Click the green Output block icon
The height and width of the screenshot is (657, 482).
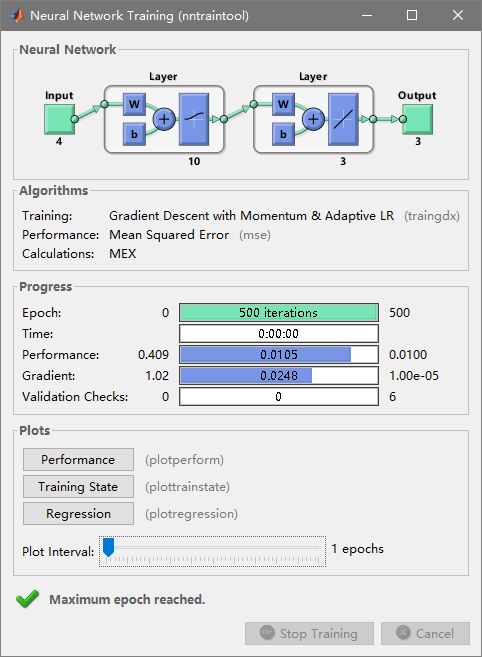pos(417,119)
